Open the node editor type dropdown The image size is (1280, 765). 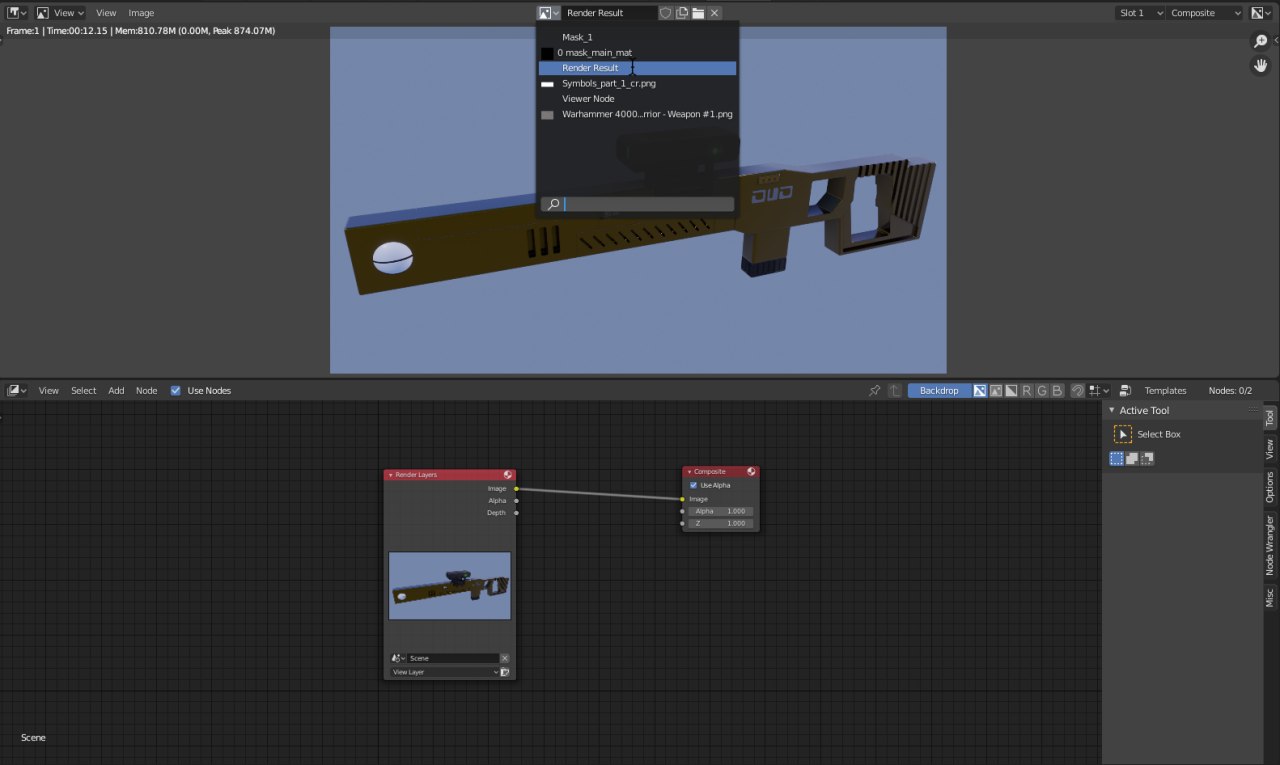coord(17,391)
